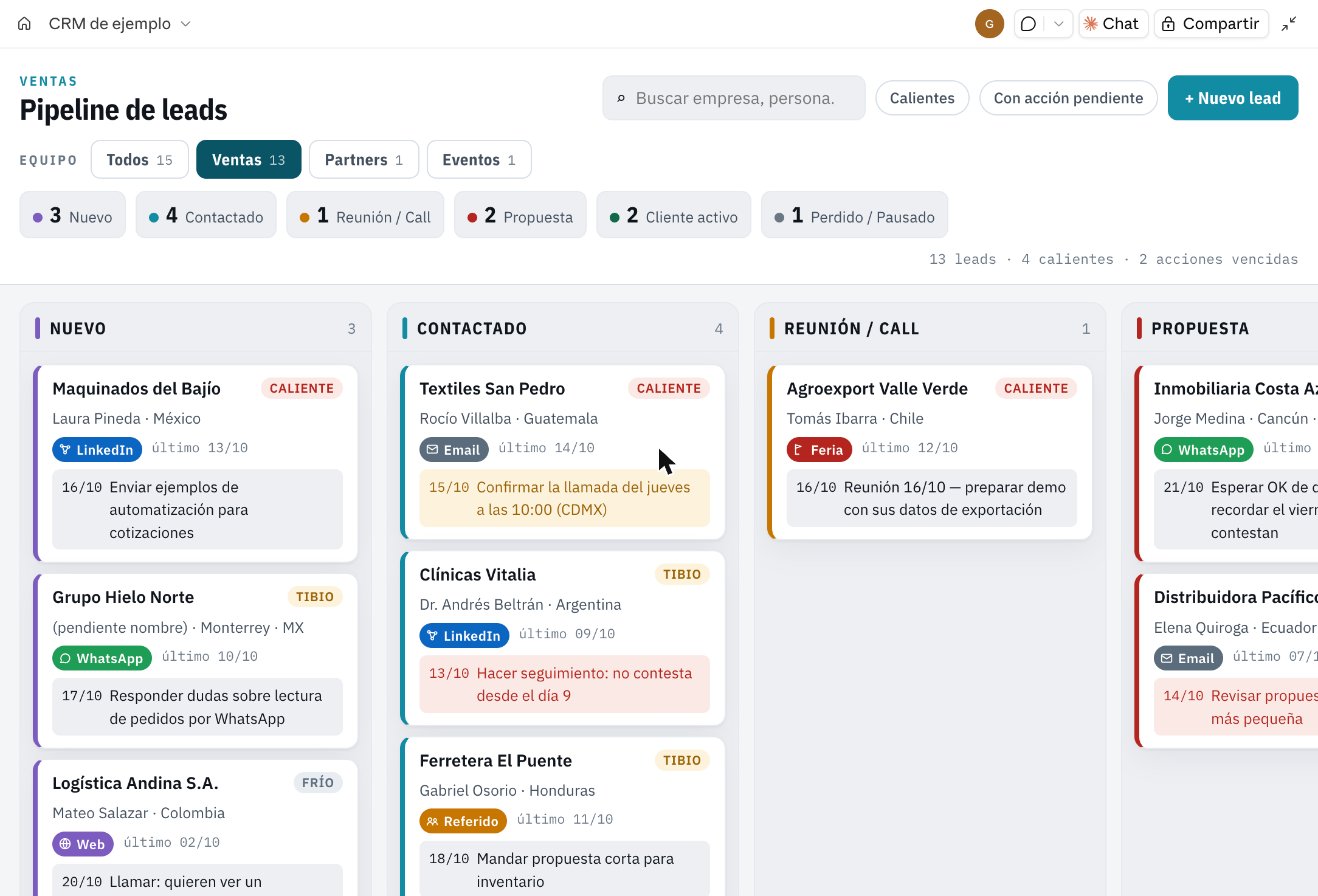This screenshot has width=1318, height=896.
Task: Click Referido badge on Ferretera El Puente
Action: tap(463, 821)
